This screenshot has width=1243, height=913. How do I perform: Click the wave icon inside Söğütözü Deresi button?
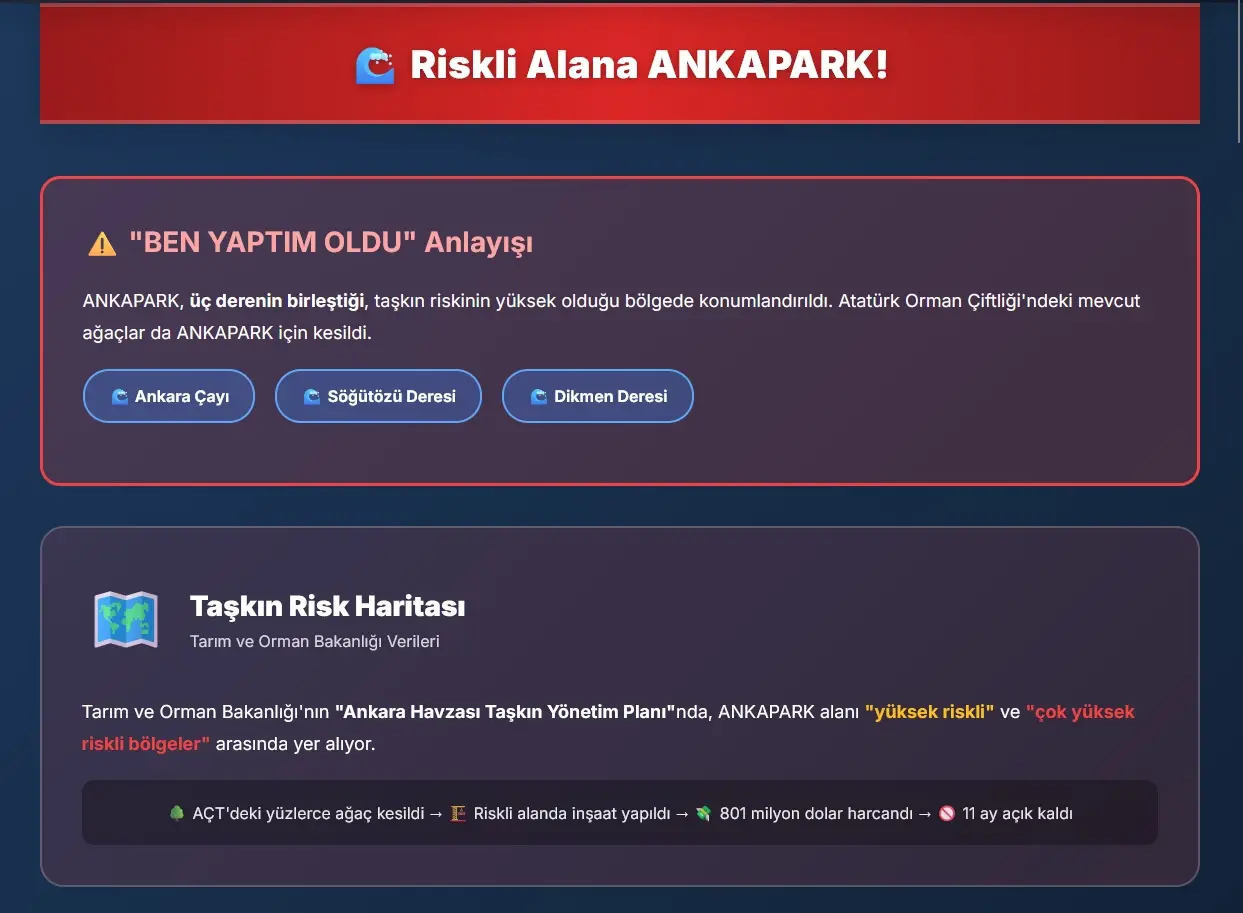click(x=311, y=397)
